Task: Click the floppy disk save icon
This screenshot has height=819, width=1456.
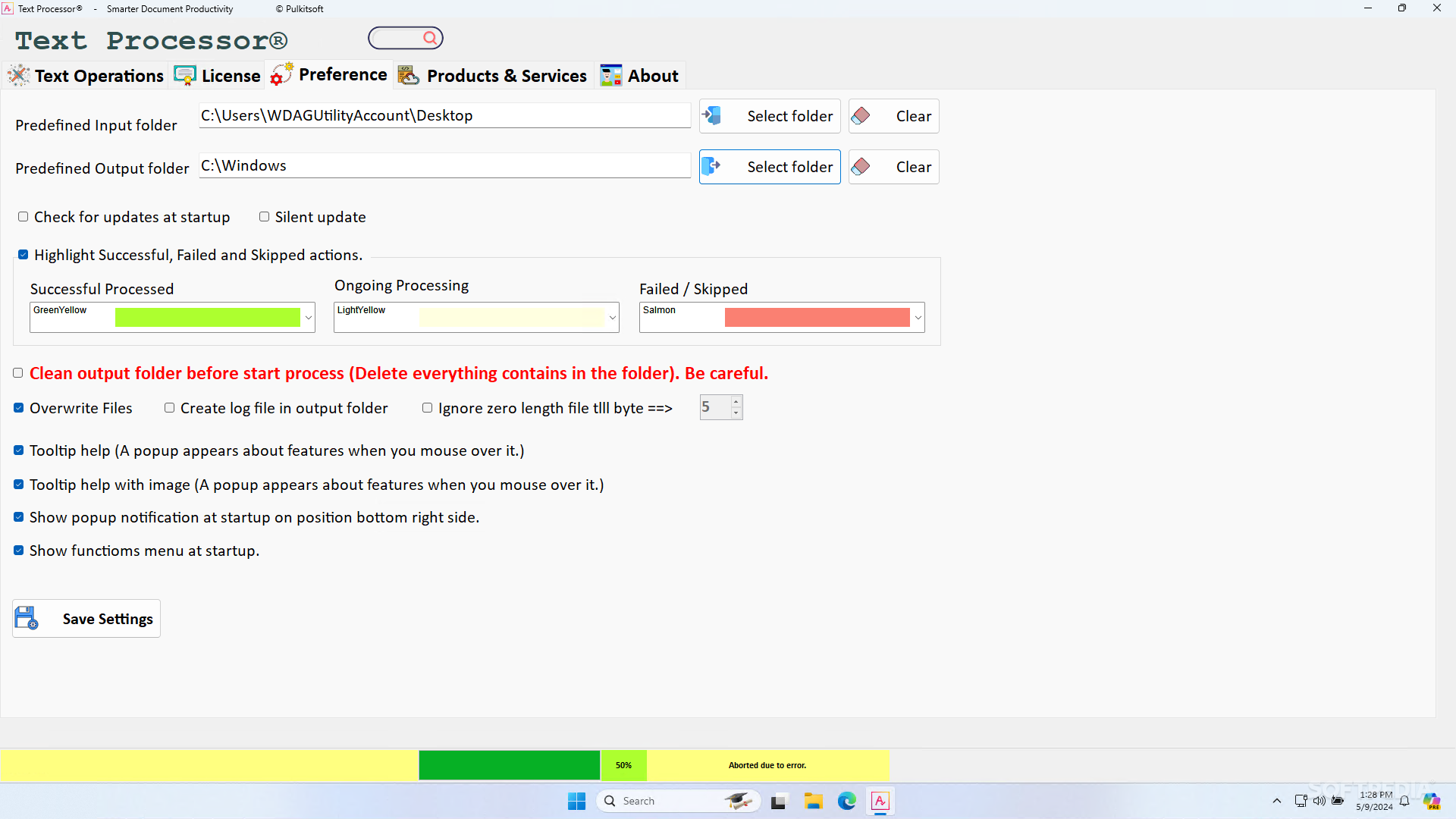Action: point(27,618)
